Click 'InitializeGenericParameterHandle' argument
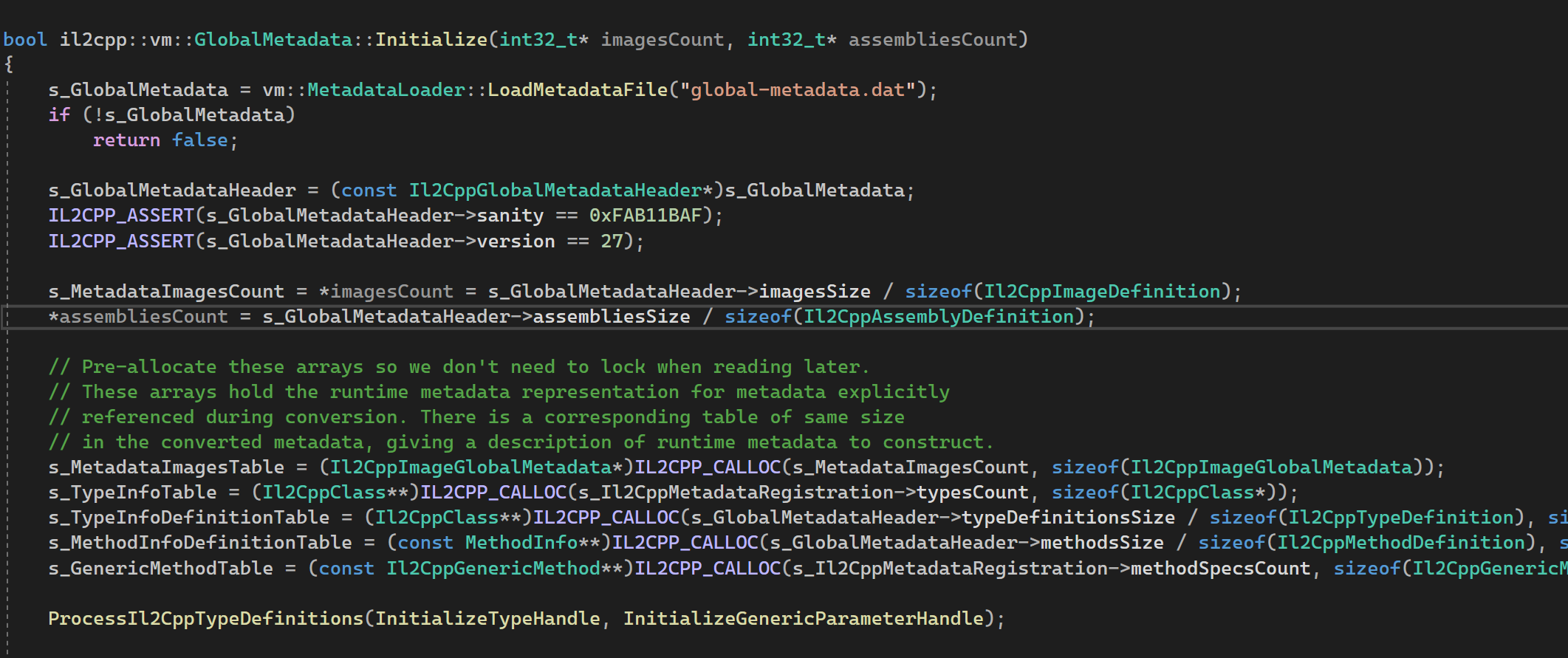 pyautogui.click(x=804, y=619)
